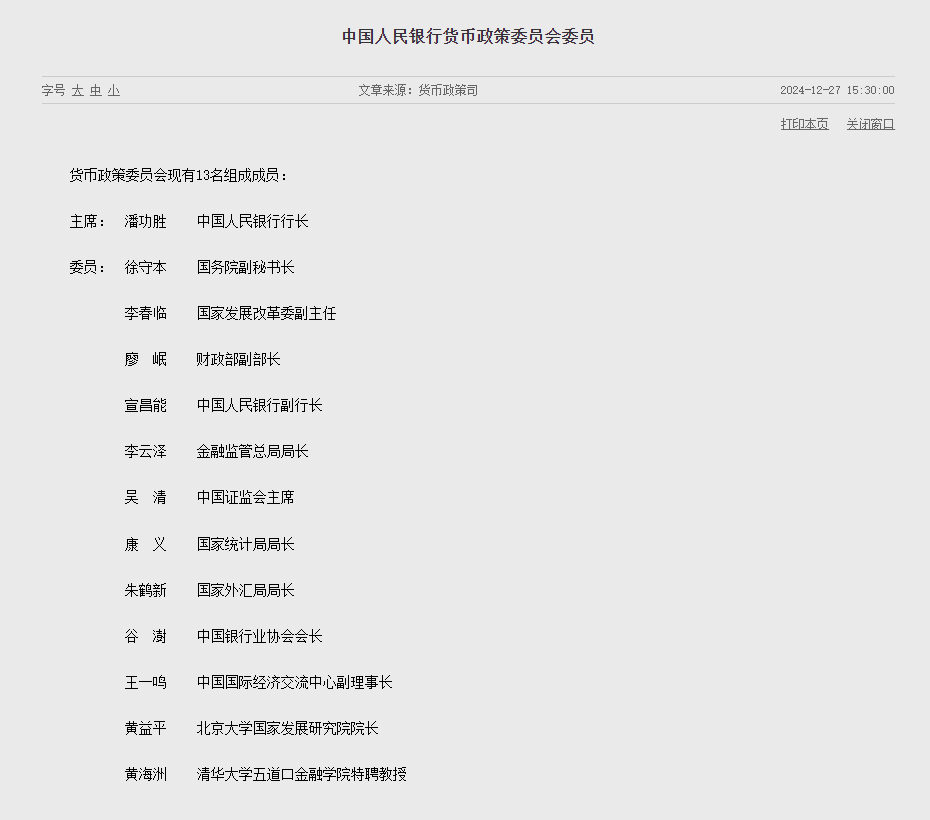Image resolution: width=930 pixels, height=820 pixels.
Task: Click the member name 宣昌能
Action: click(x=145, y=406)
